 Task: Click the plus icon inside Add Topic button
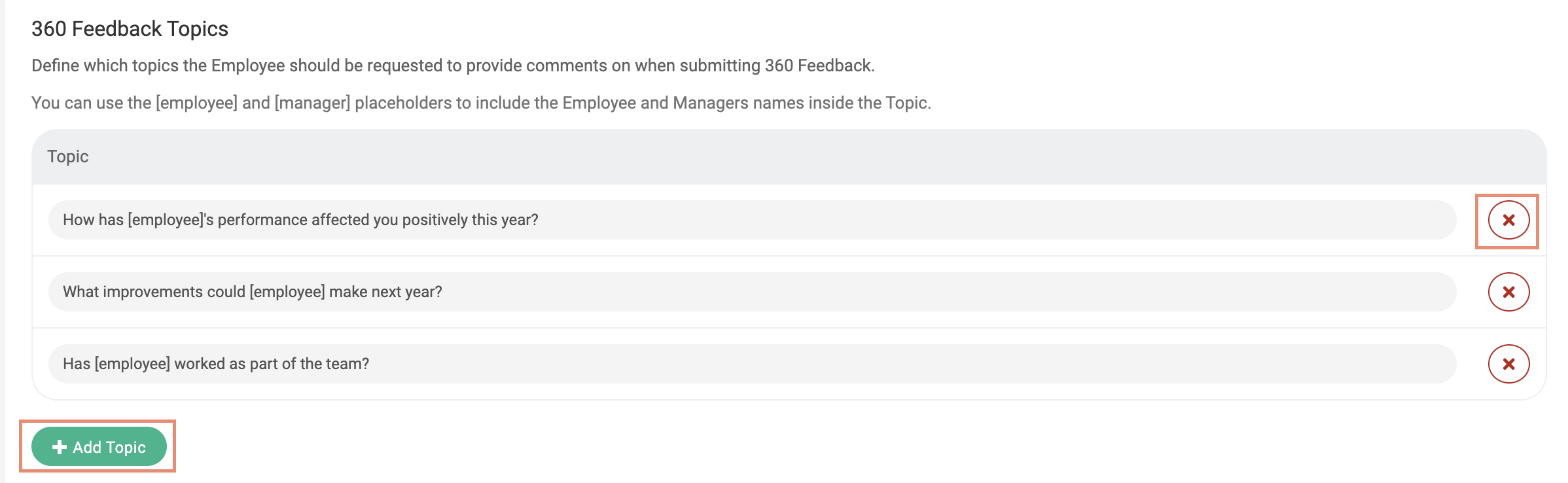[59, 447]
